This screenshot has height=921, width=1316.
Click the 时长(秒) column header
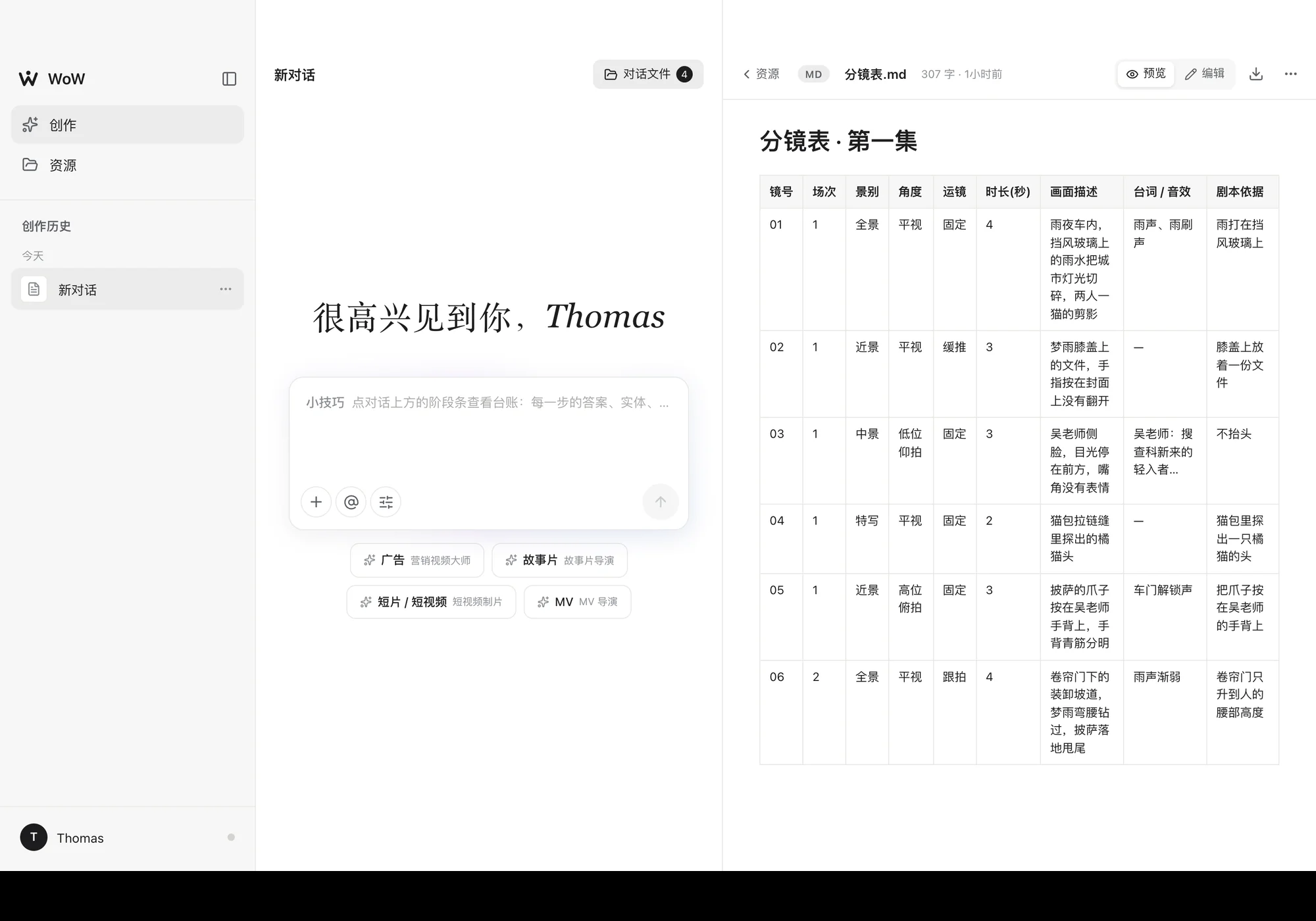[x=1008, y=191]
